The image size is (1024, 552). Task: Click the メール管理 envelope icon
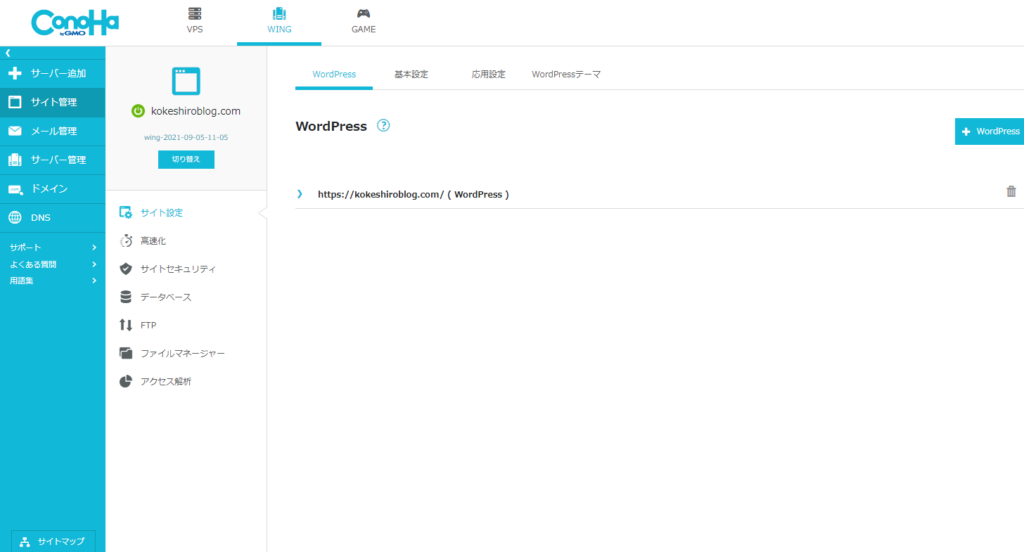click(15, 131)
